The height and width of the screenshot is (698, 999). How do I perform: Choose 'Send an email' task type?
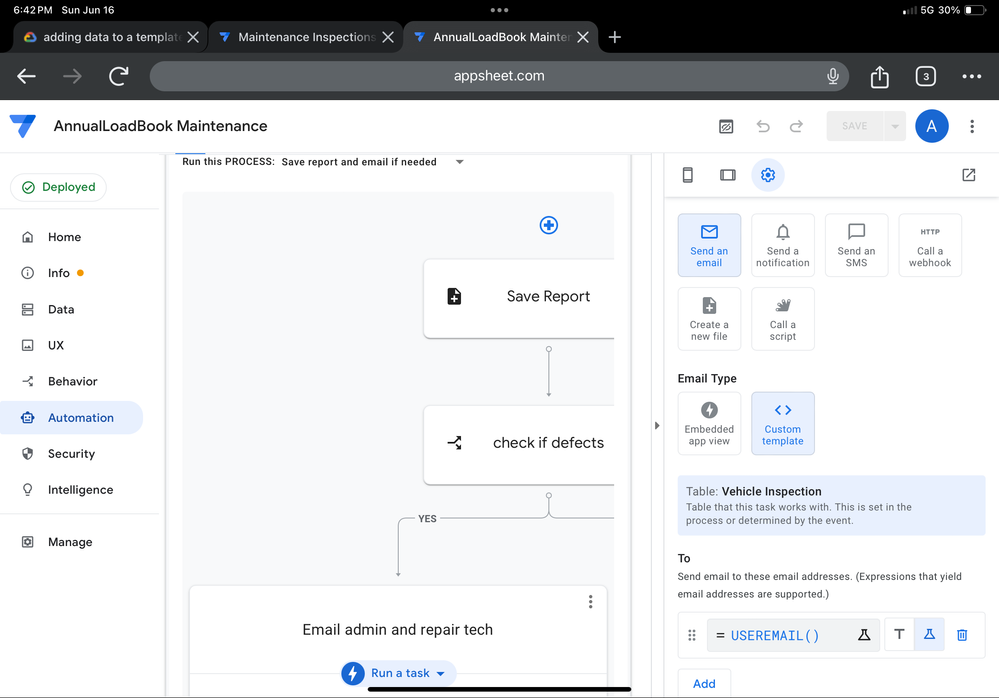(x=709, y=245)
